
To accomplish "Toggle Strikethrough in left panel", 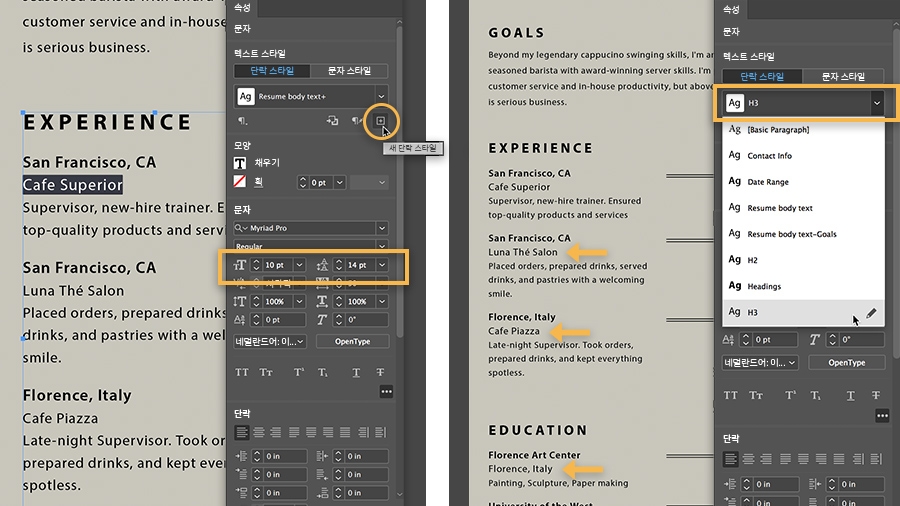I will click(x=380, y=372).
